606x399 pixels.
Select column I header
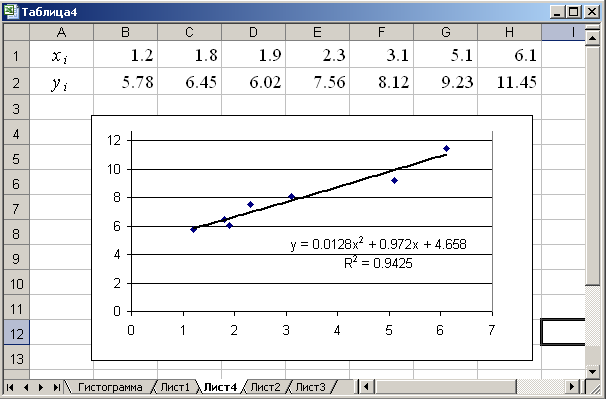pyautogui.click(x=563, y=32)
